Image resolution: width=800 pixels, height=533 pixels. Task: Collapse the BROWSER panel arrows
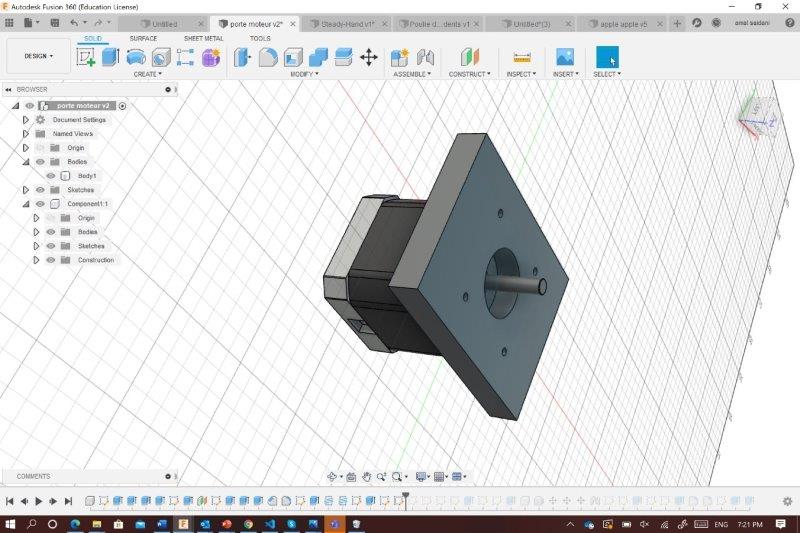pos(8,90)
